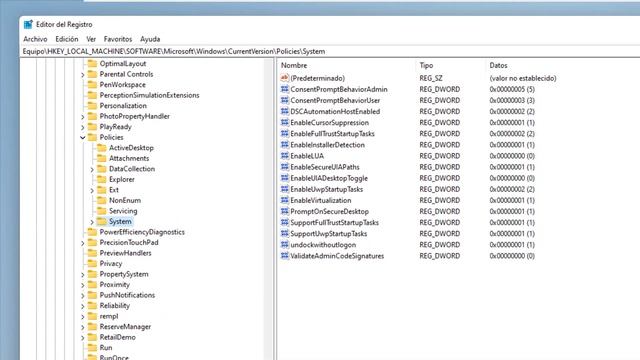Select the undockwithoutlogon value name

click(x=323, y=245)
